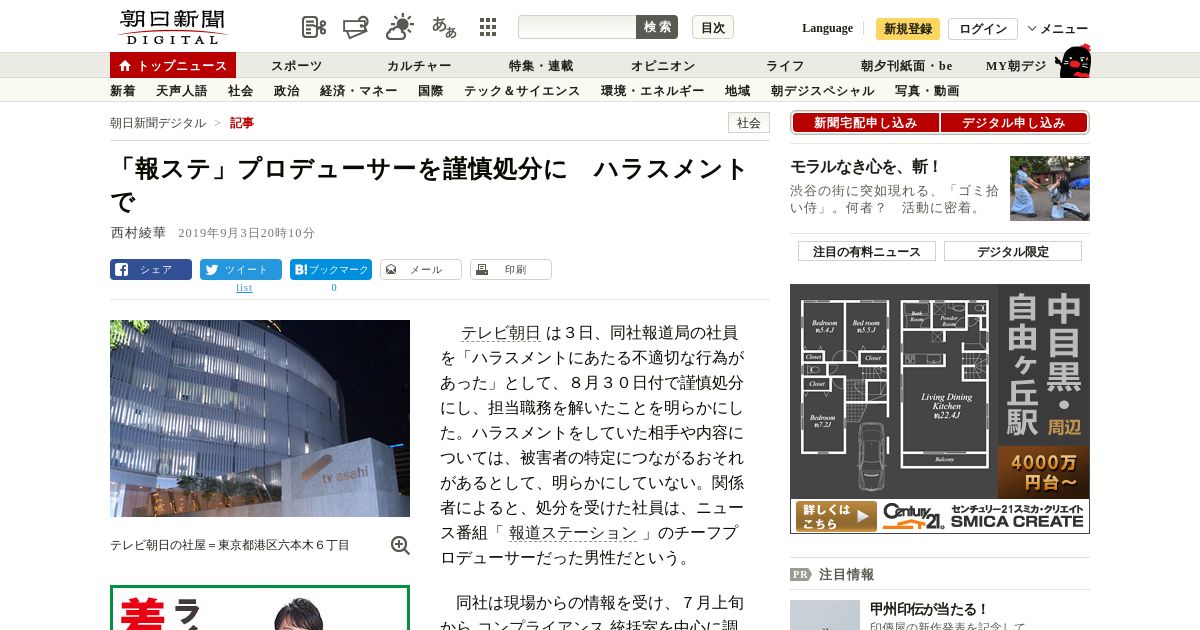
Task: Click the search keyword input field
Action: click(x=577, y=27)
